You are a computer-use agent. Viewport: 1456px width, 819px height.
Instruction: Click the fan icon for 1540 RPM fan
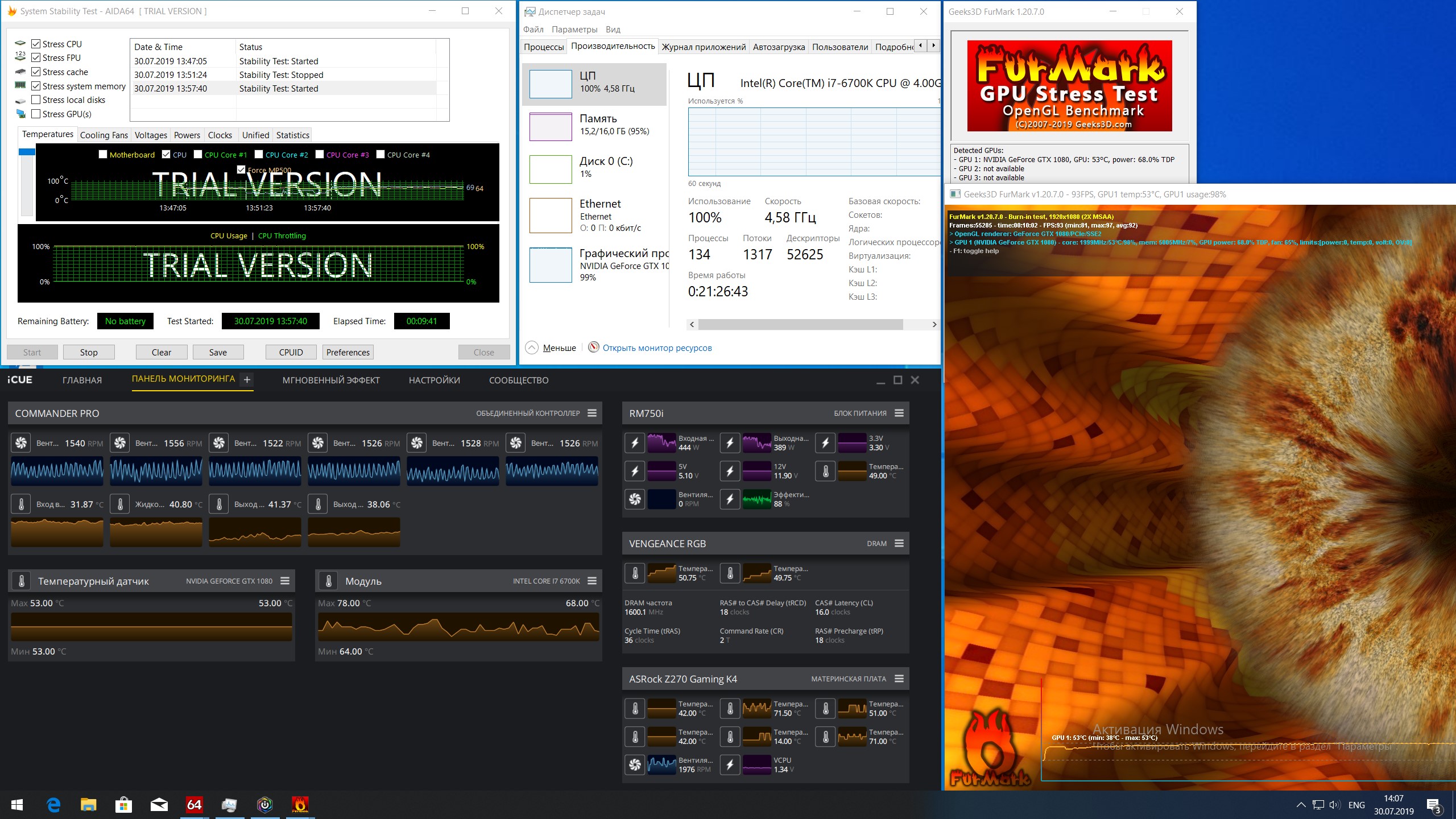22,443
